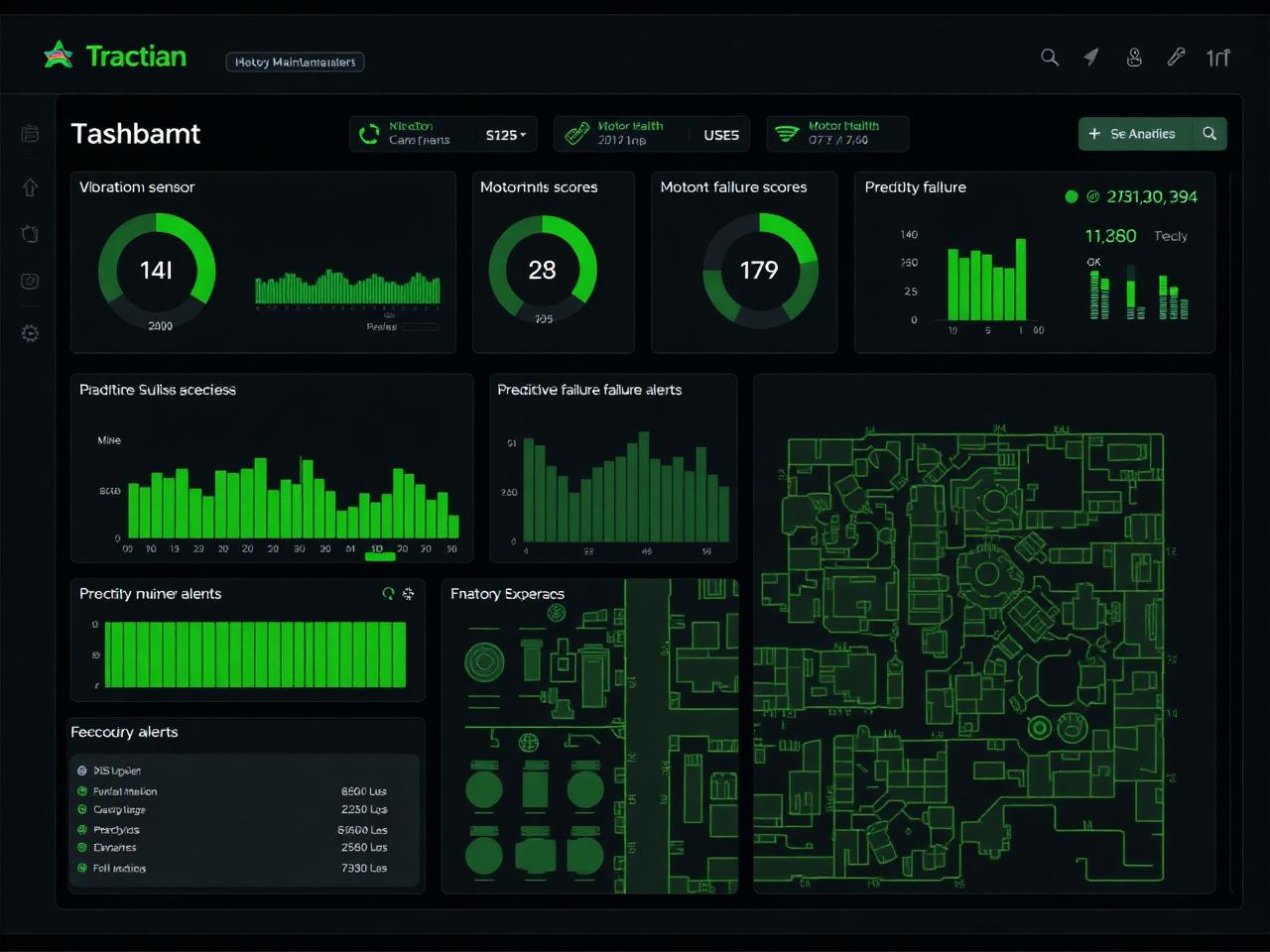
Task: Click the Tecly label next to 11,380
Action: click(1171, 236)
